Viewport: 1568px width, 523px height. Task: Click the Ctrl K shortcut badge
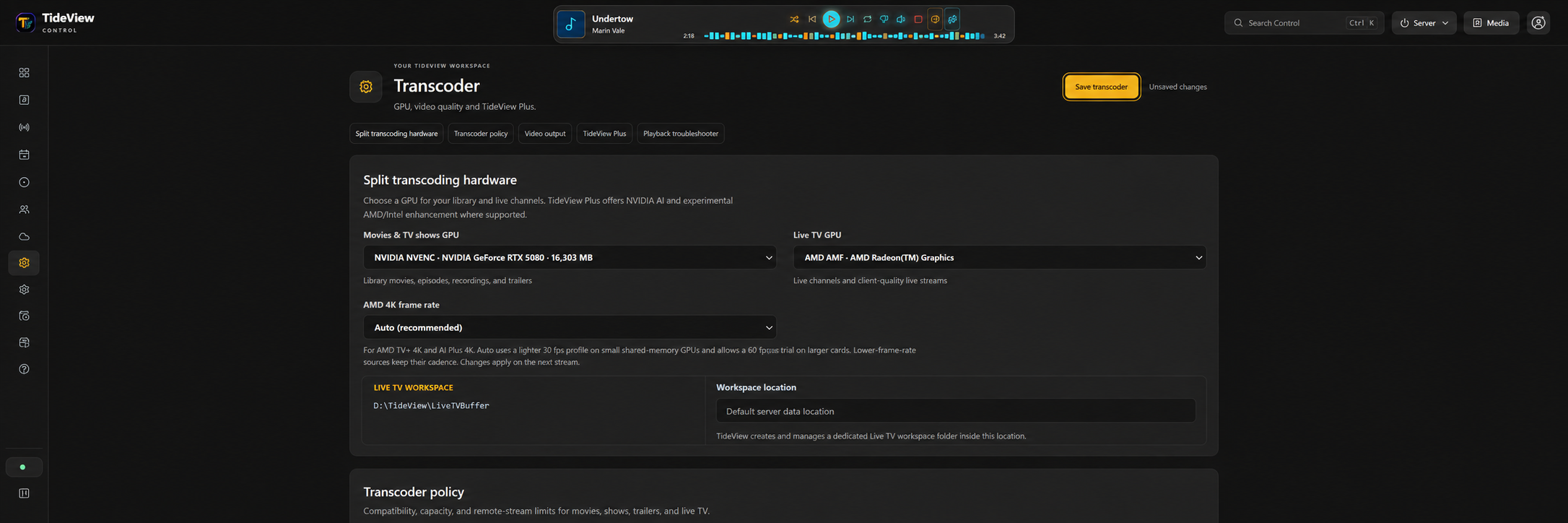1362,23
